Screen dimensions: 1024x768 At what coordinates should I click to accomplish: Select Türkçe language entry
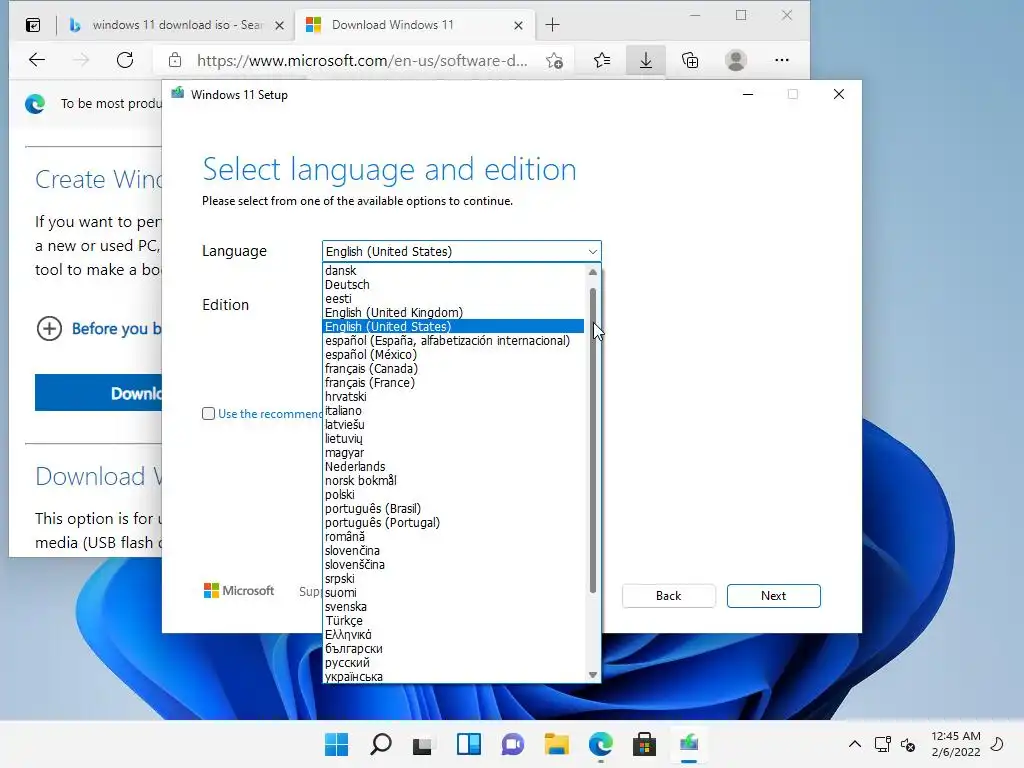454,620
